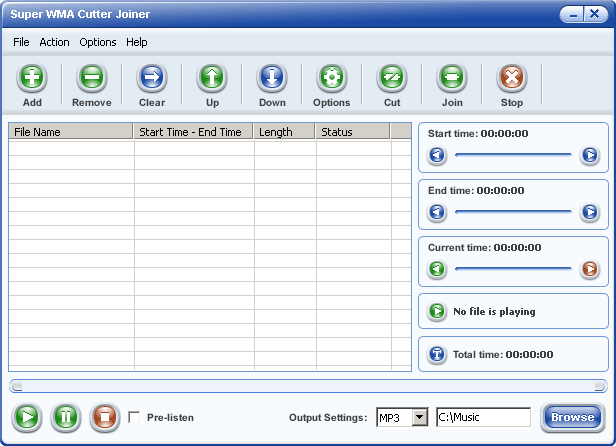Image resolution: width=616 pixels, height=446 pixels.
Task: Step Start time forward with right arrow
Action: pyautogui.click(x=590, y=155)
